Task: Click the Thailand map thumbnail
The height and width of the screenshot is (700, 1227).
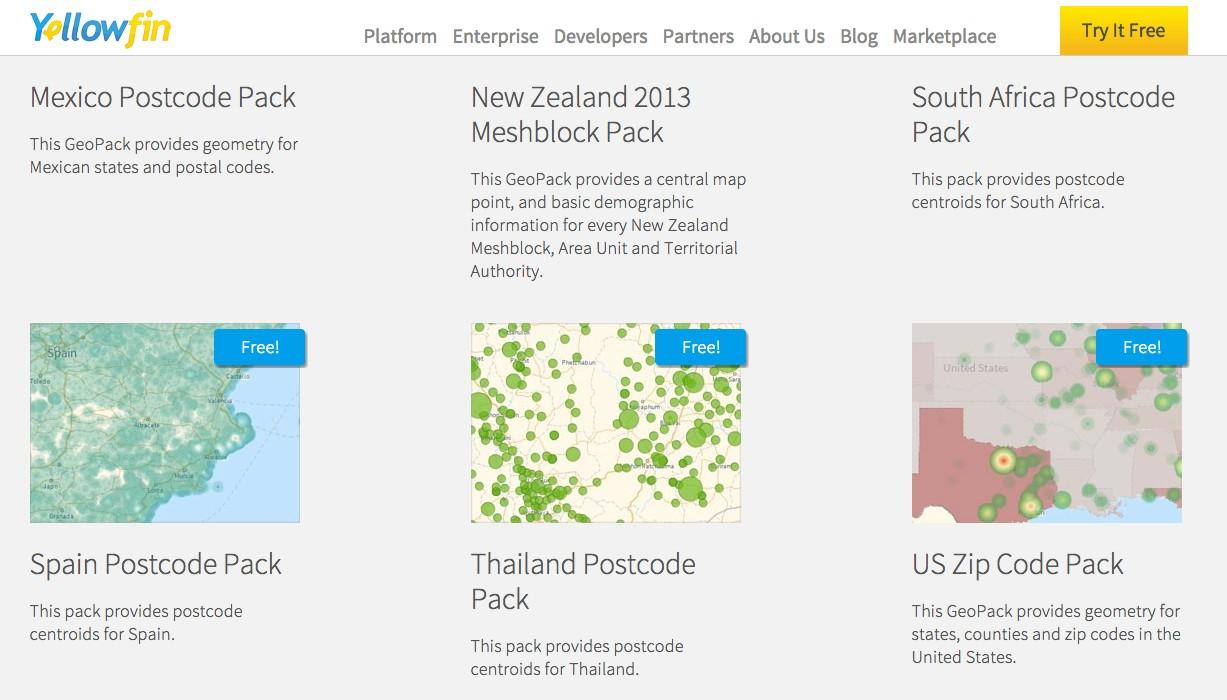Action: 606,422
